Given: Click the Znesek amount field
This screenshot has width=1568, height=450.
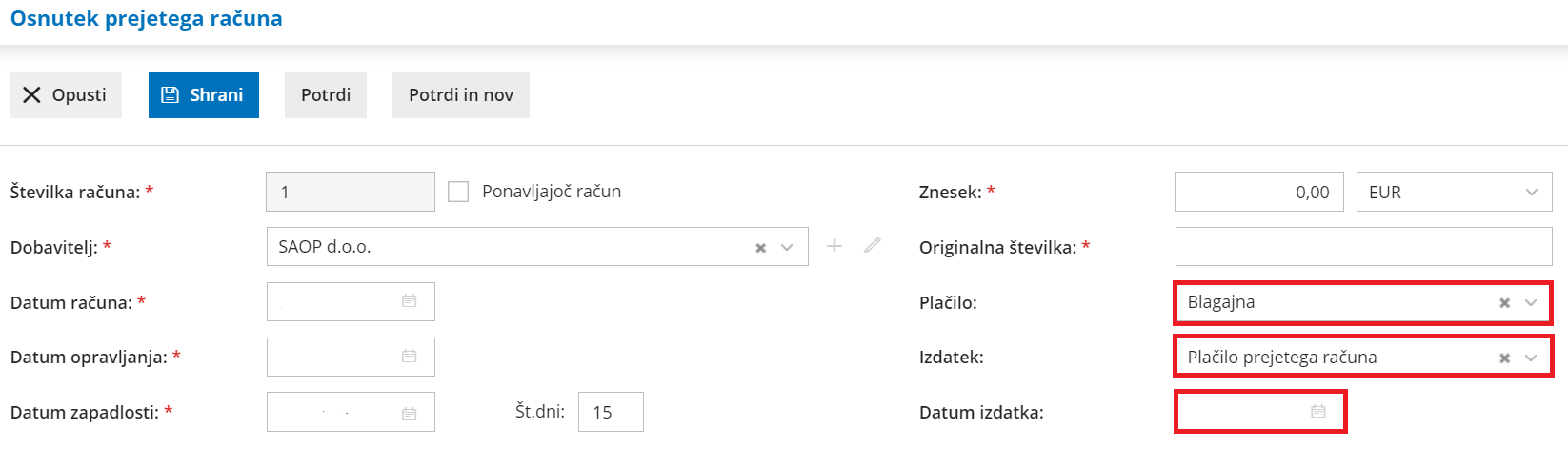Looking at the screenshot, I should click(x=1258, y=192).
